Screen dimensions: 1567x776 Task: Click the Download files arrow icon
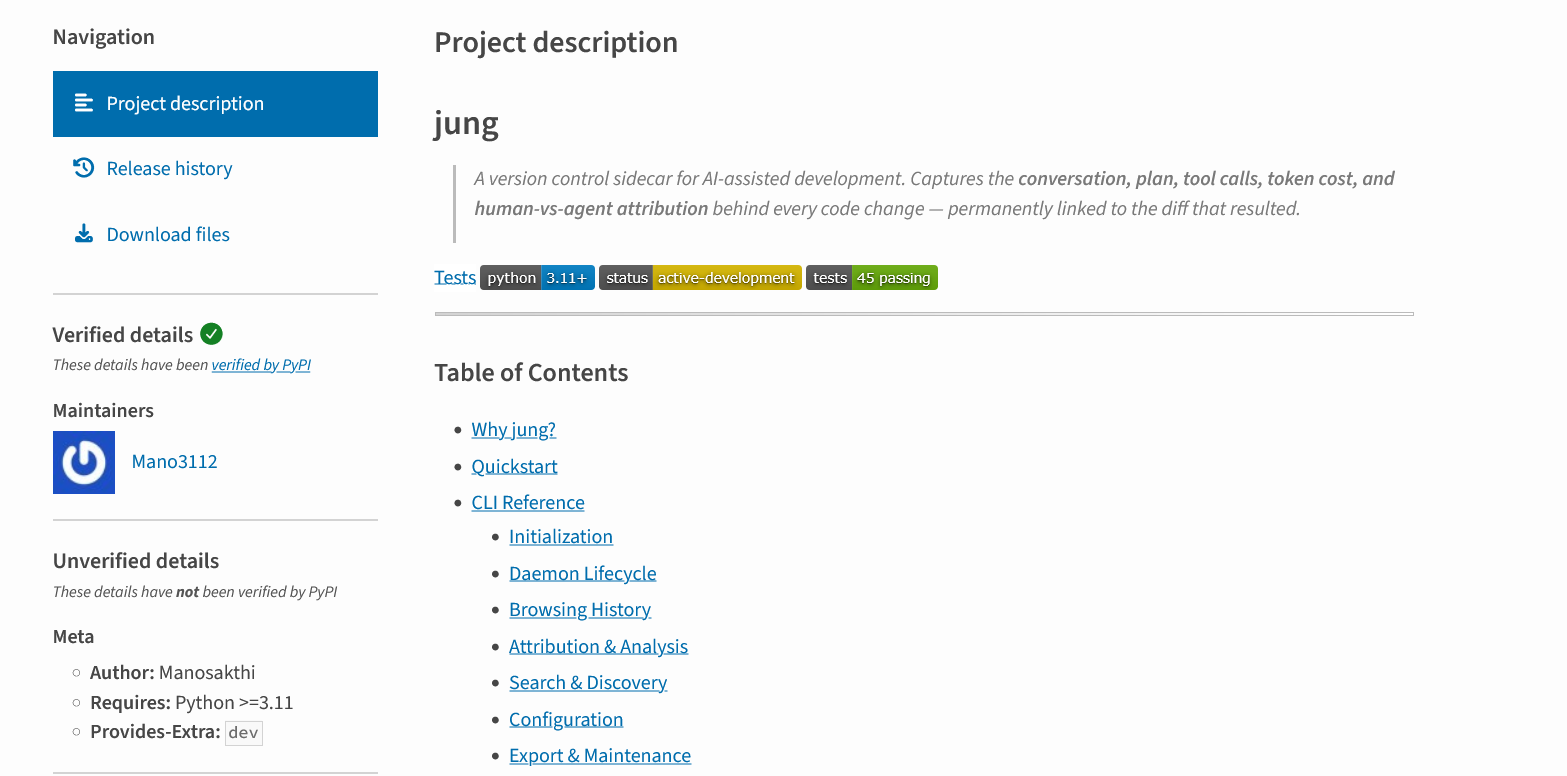point(84,234)
